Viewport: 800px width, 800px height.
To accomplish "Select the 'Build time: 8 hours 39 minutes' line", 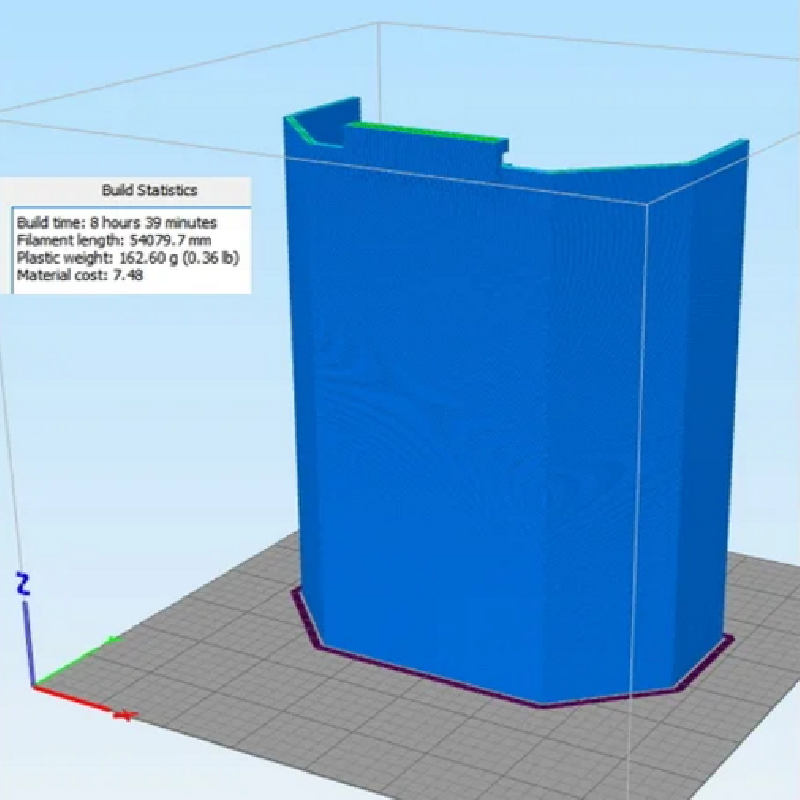I will pos(117,223).
